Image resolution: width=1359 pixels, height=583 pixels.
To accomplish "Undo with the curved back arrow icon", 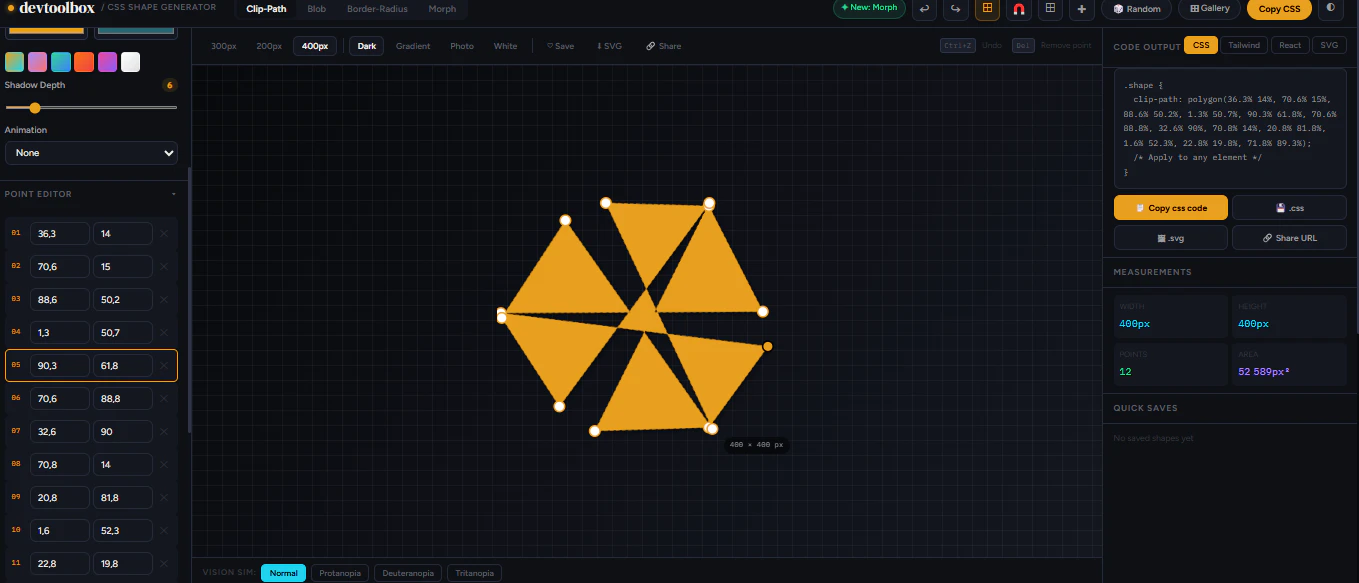I will coord(925,9).
